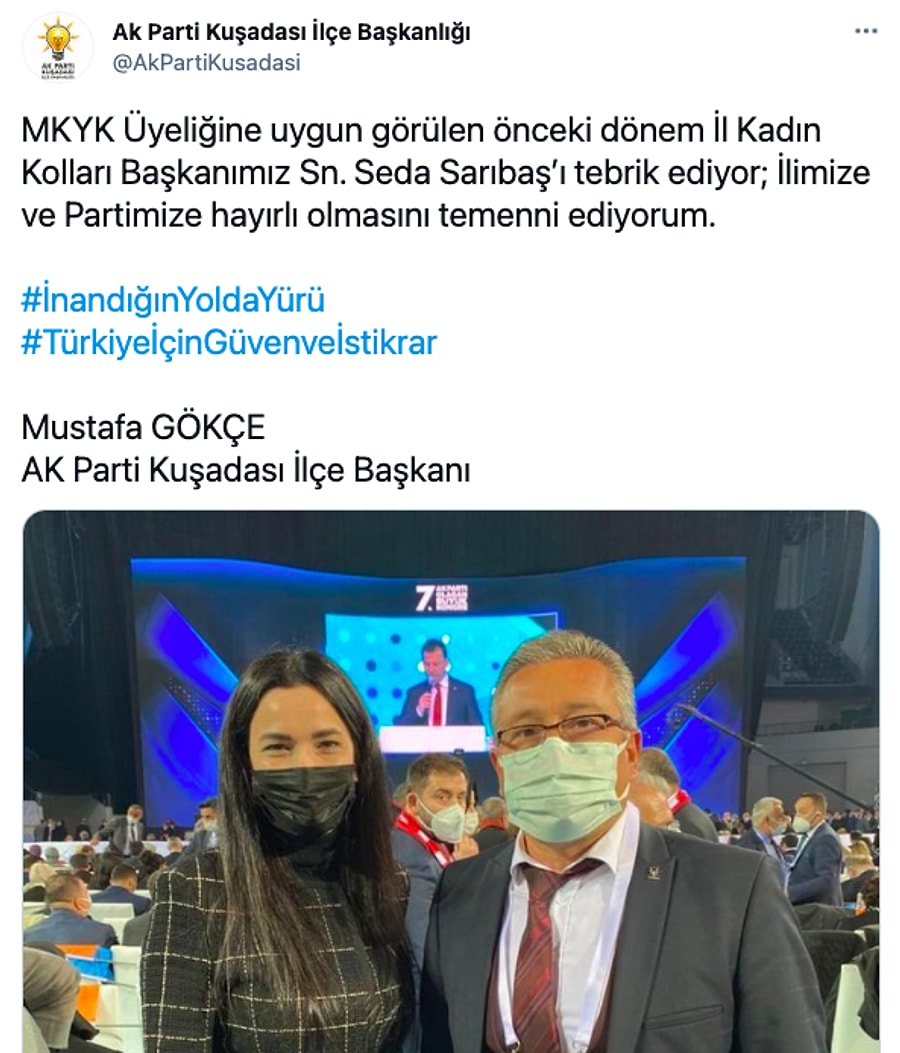Viewport: 900px width, 1053px height.
Task: Click the "7." congress logo on stage screen
Action: click(442, 597)
